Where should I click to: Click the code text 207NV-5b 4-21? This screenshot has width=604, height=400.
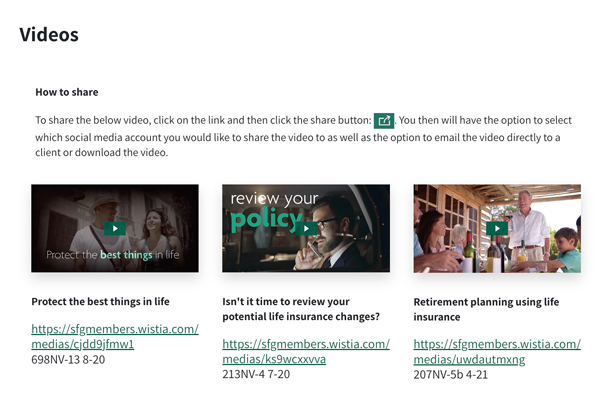[x=451, y=375]
